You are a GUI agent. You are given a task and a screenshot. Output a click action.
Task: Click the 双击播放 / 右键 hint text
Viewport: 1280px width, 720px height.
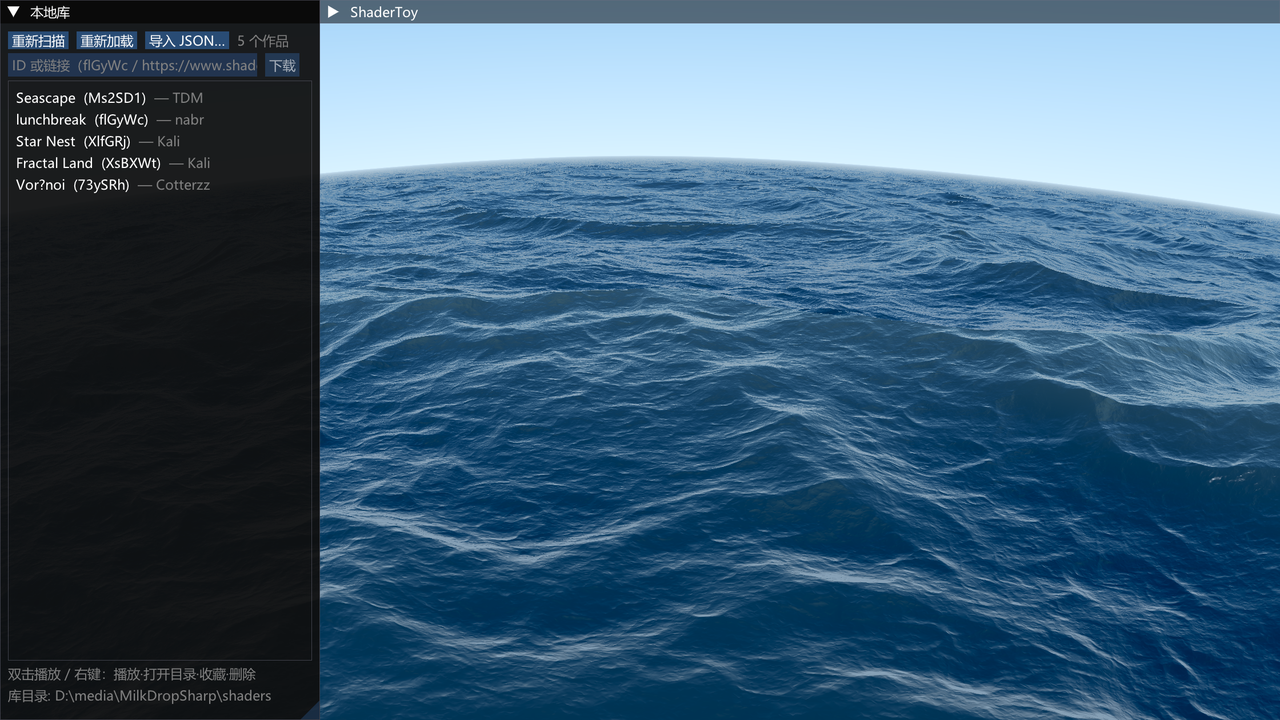point(132,675)
